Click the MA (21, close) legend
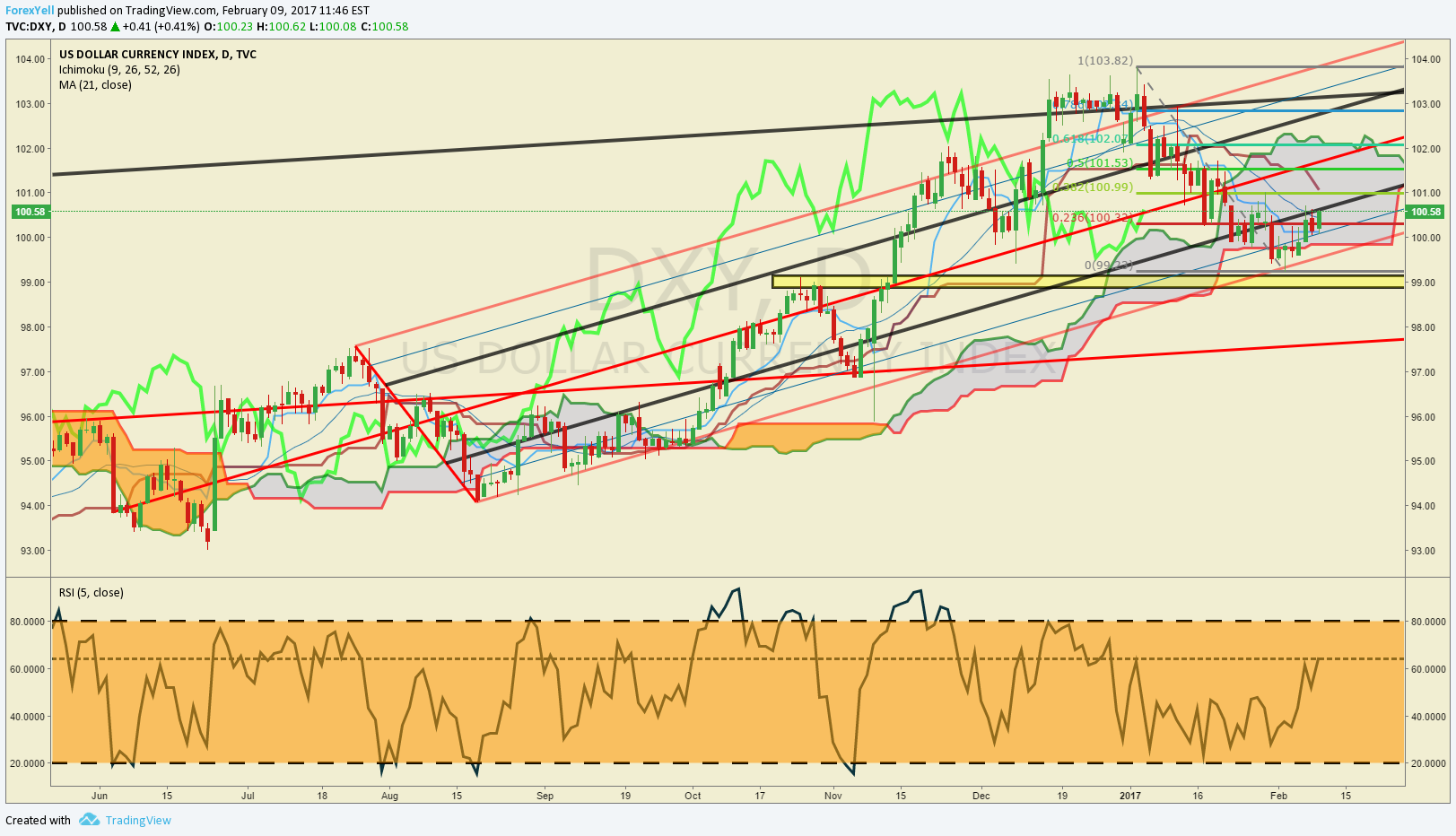 pos(95,84)
